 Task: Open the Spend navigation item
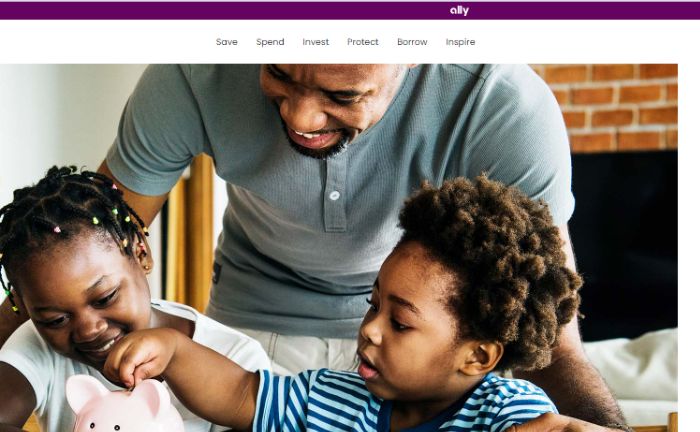click(x=270, y=42)
